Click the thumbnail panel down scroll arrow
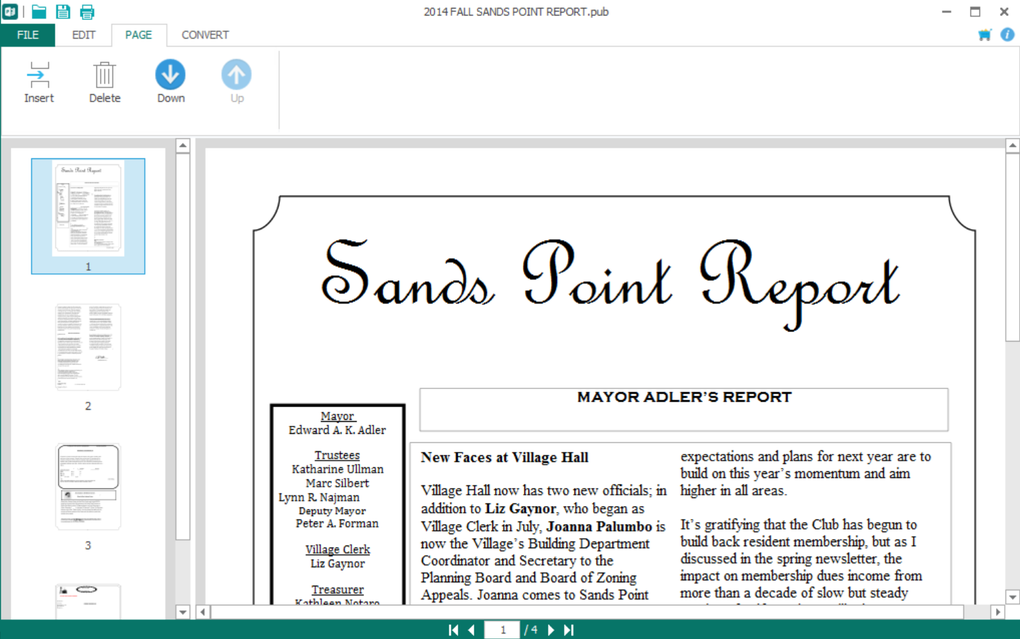Viewport: 1020px width, 639px height. (183, 612)
